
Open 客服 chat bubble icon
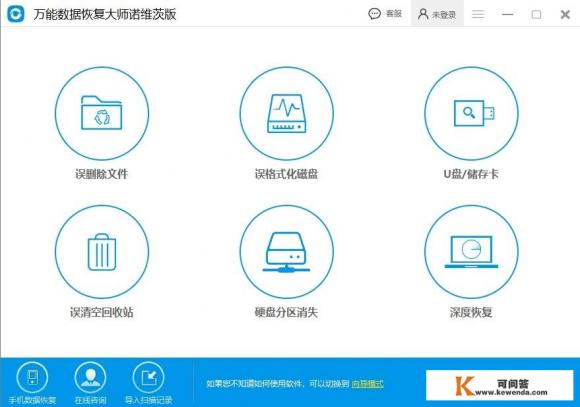click(374, 14)
